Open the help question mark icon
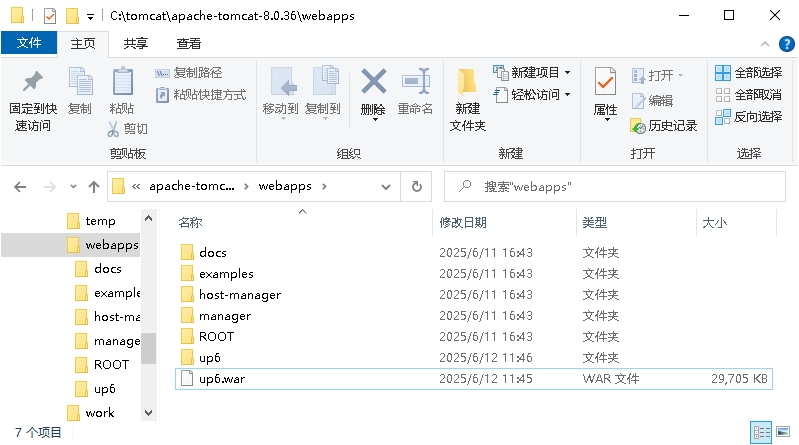The width and height of the screenshot is (799, 445). (786, 44)
